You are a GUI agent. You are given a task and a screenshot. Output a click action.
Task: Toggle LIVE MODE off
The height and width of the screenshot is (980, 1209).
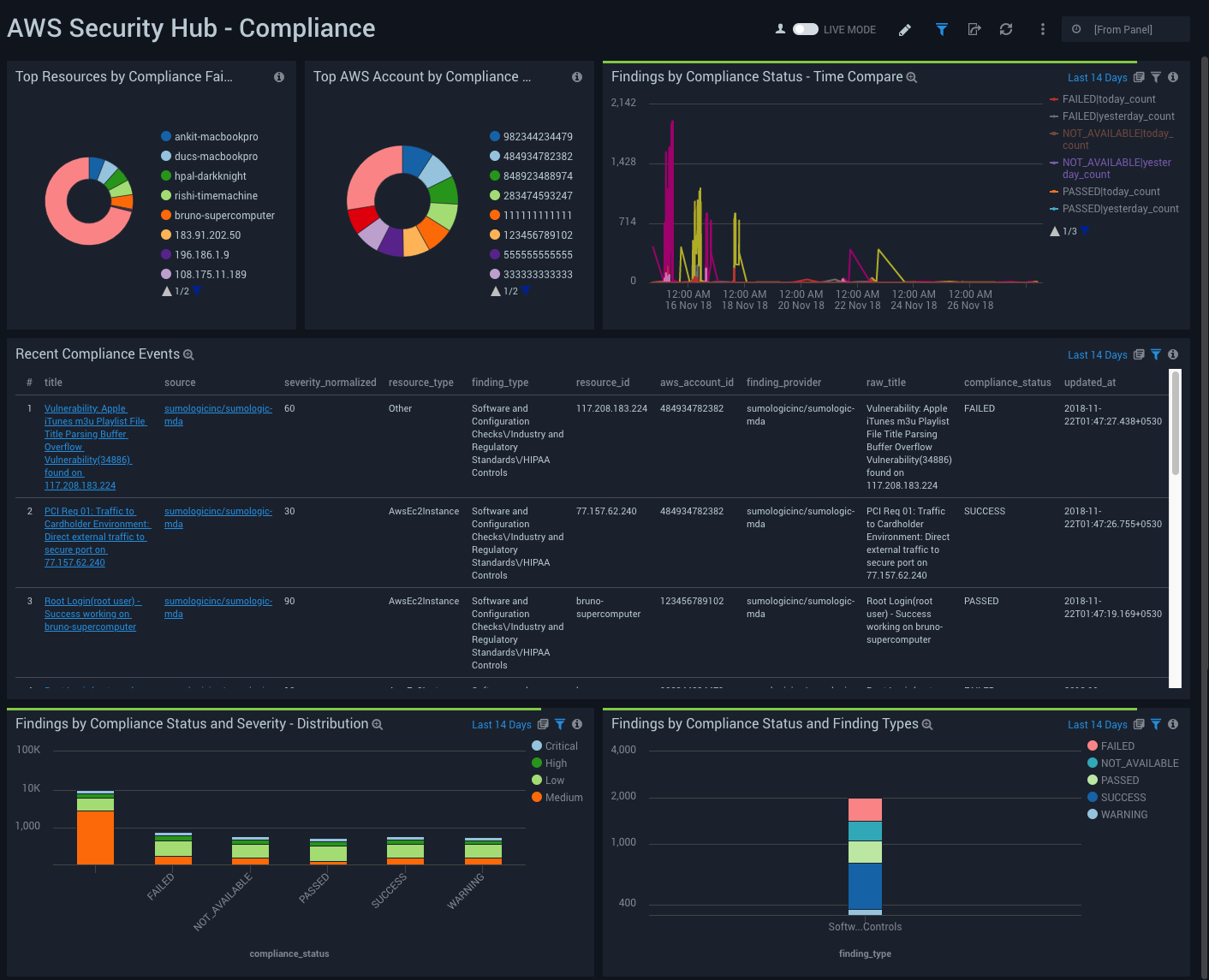tap(806, 28)
